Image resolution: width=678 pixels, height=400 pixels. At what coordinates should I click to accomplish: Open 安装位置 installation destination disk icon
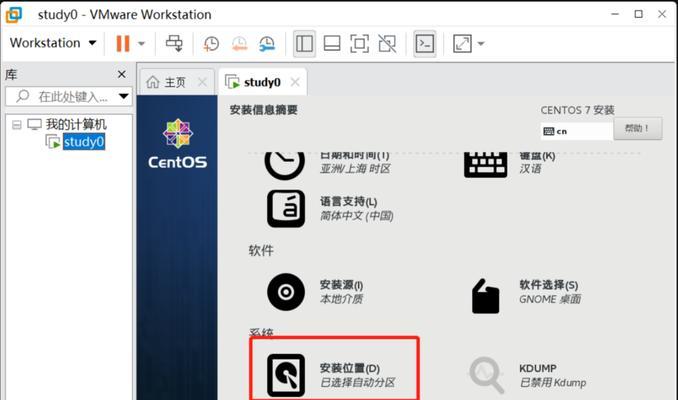[x=286, y=375]
